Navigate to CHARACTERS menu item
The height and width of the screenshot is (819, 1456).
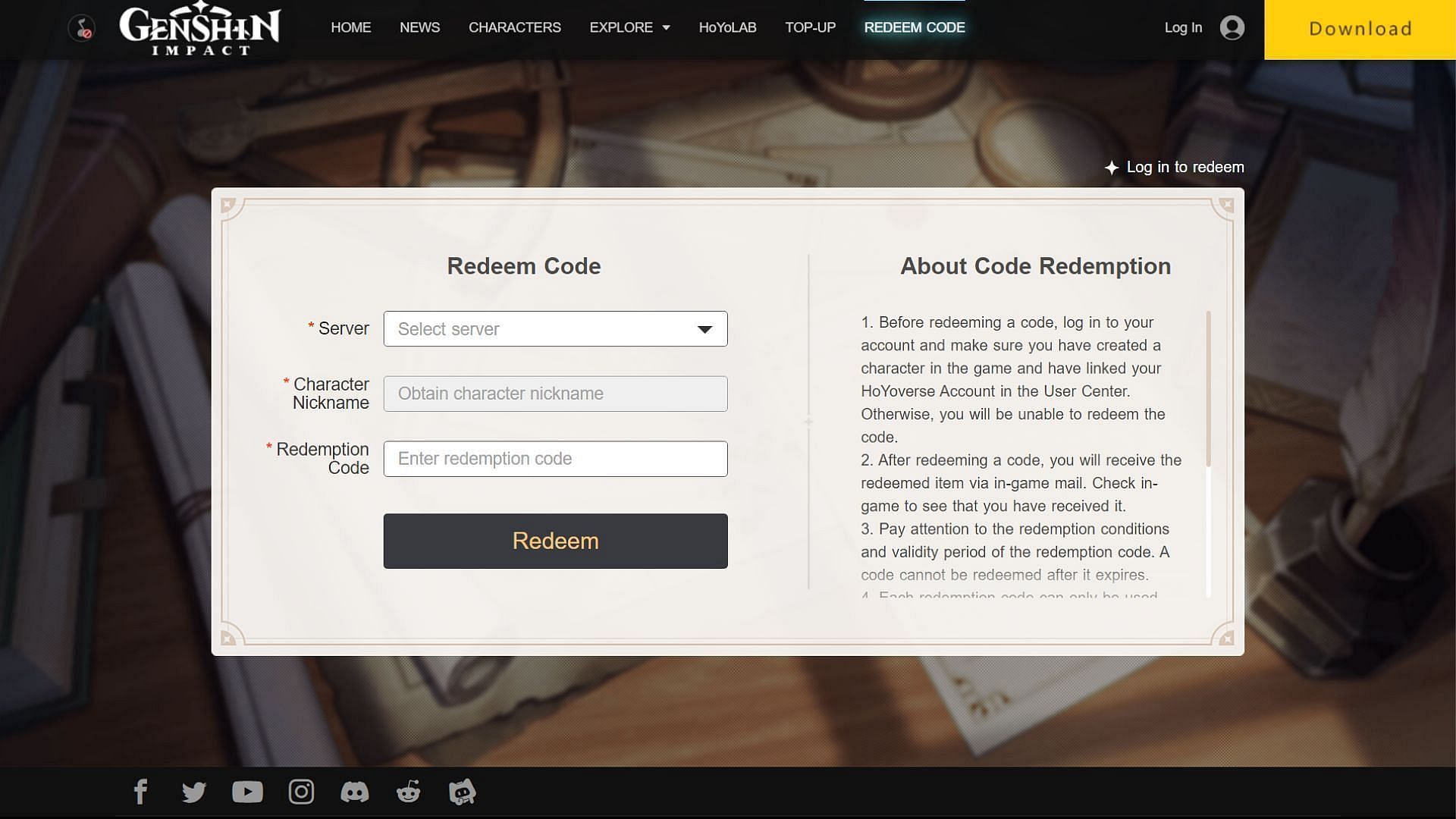tap(514, 27)
